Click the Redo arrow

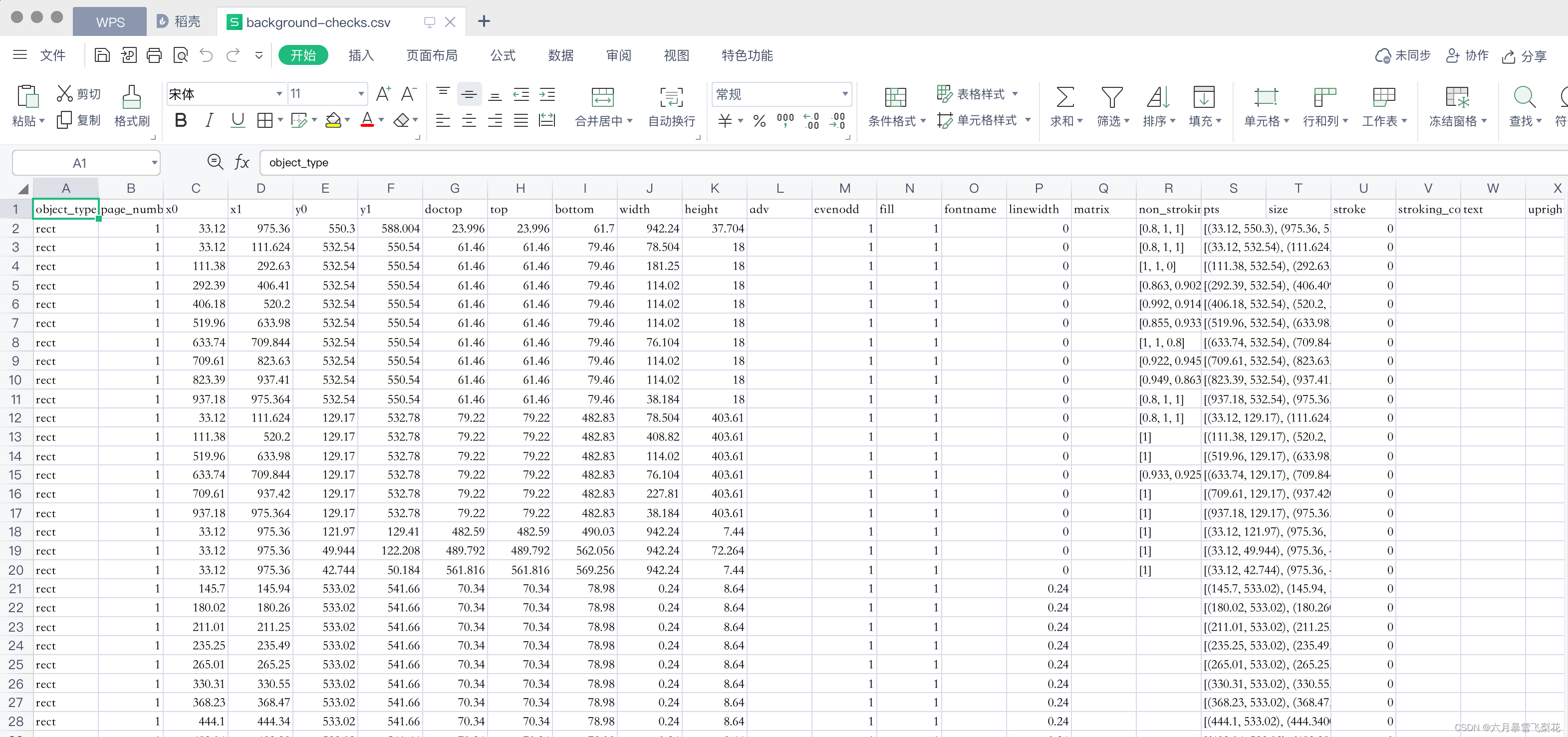[x=233, y=55]
